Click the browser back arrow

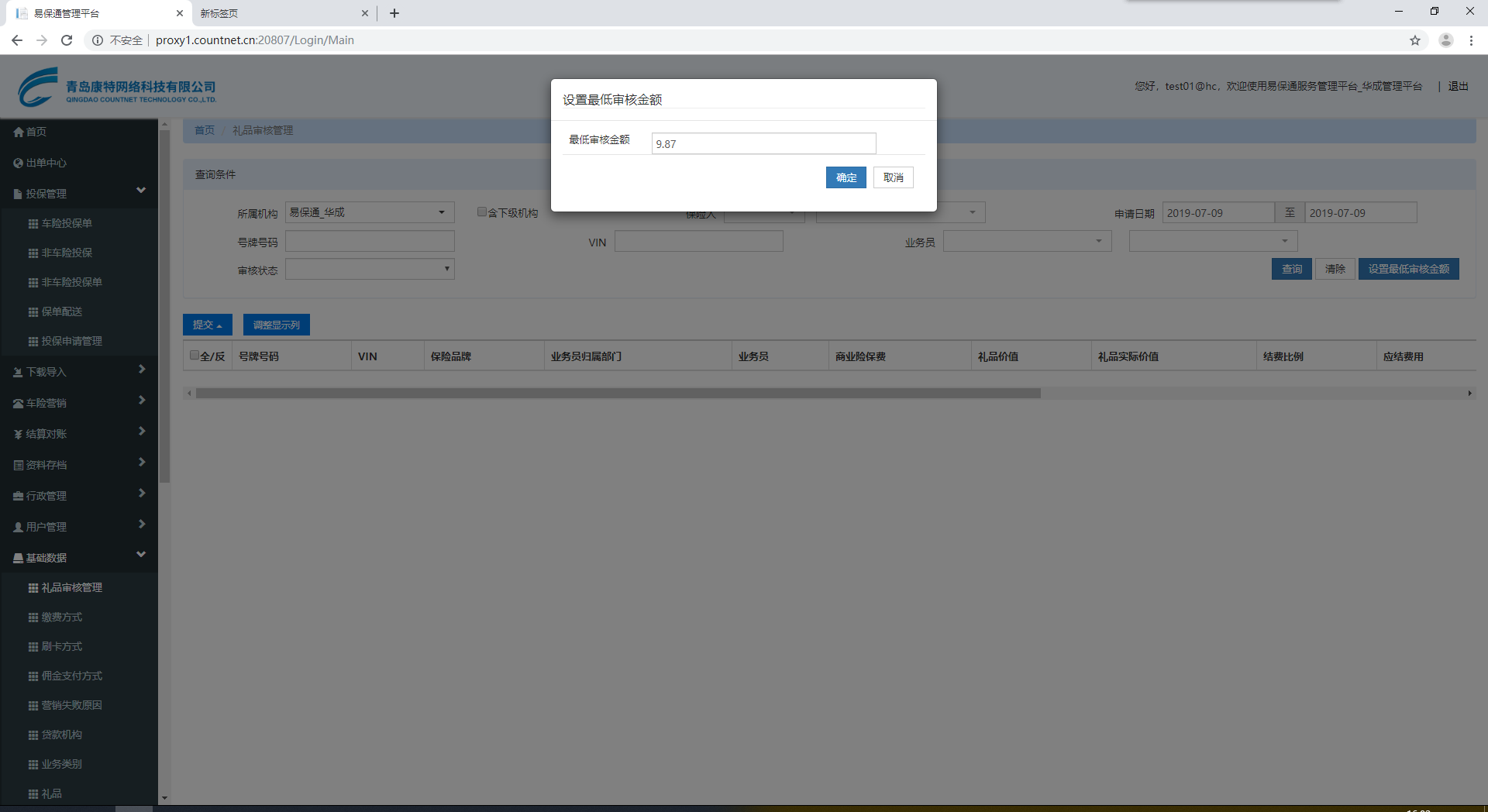point(17,40)
